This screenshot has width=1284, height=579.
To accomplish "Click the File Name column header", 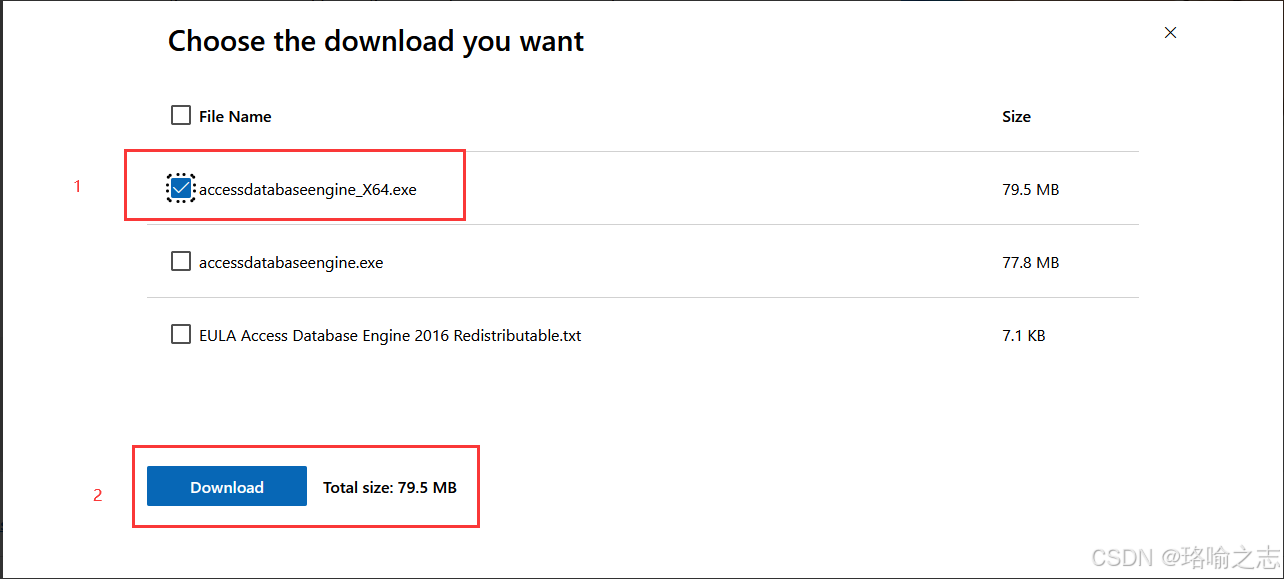I will coord(235,116).
